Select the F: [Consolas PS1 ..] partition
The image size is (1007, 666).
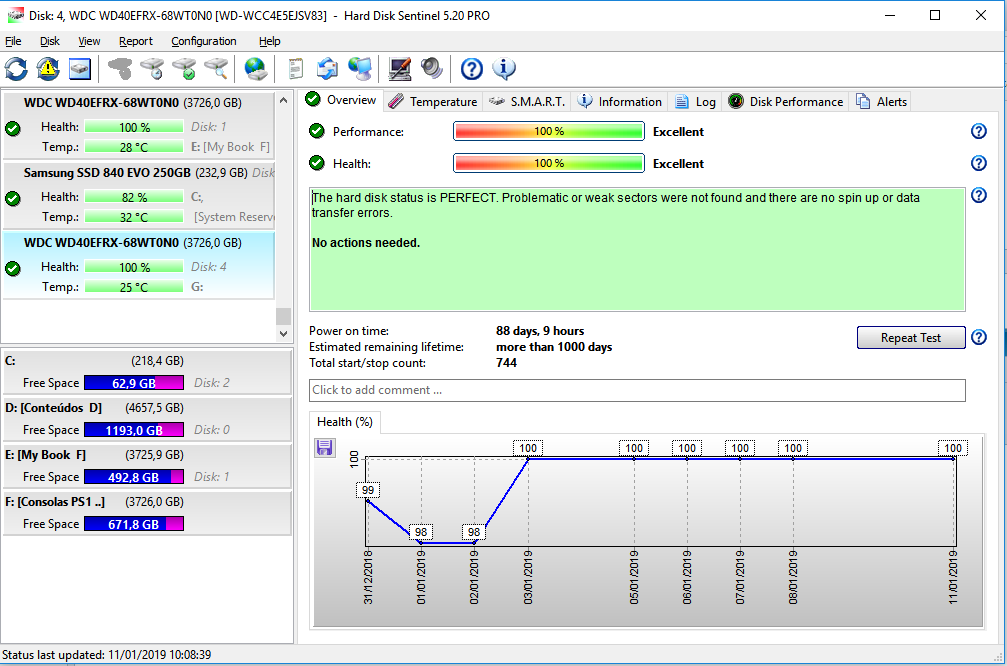tap(147, 513)
